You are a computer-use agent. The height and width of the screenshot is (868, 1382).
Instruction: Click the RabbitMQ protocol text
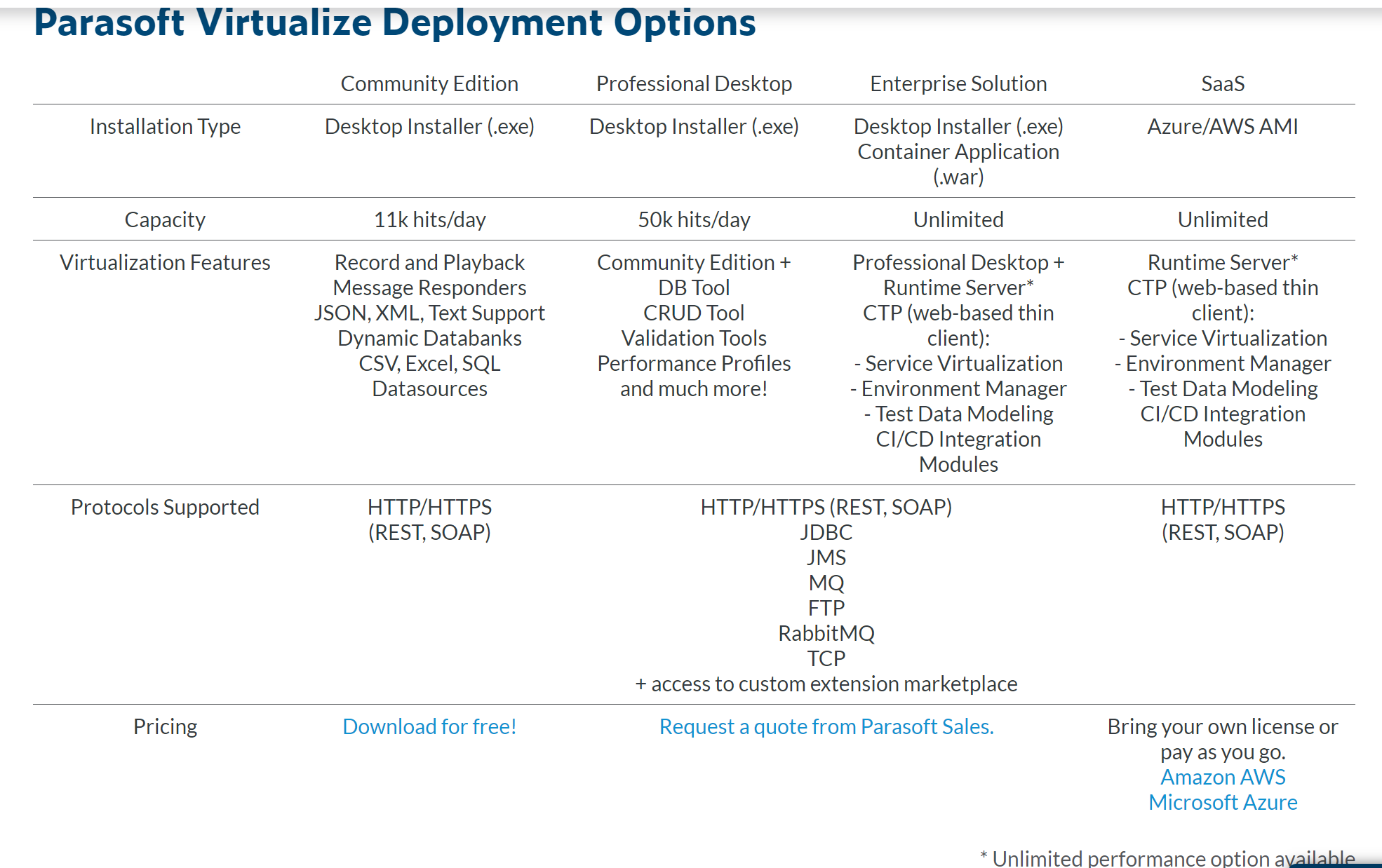pyautogui.click(x=826, y=633)
